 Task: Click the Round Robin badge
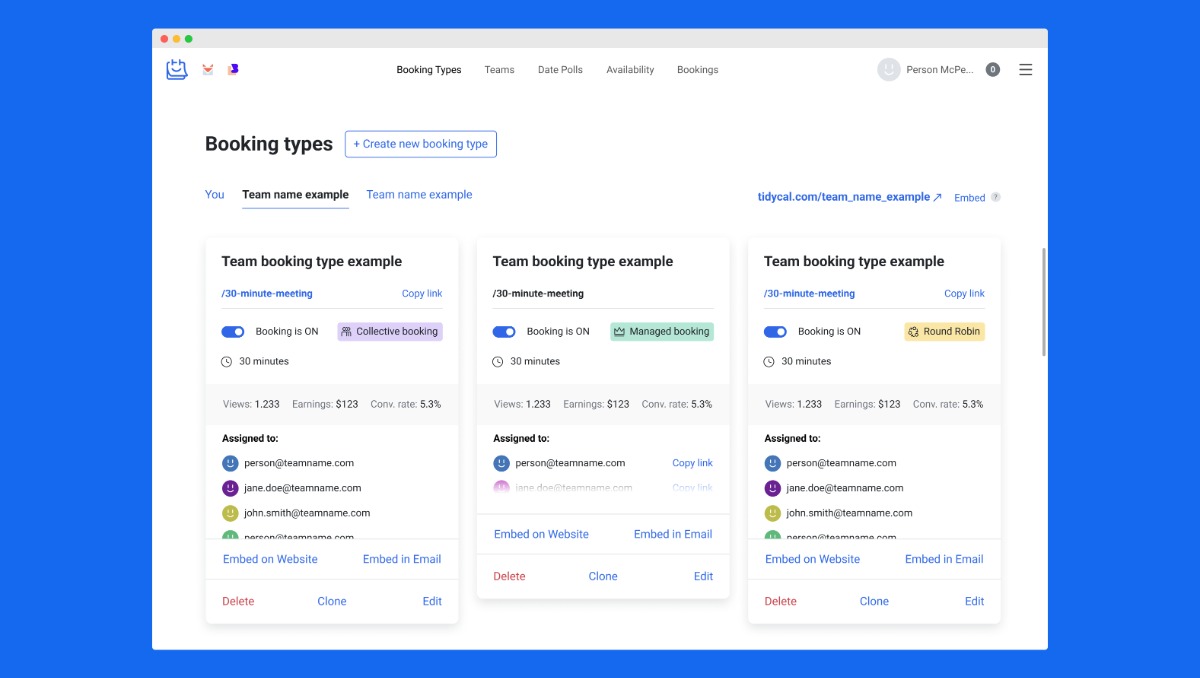tap(944, 332)
